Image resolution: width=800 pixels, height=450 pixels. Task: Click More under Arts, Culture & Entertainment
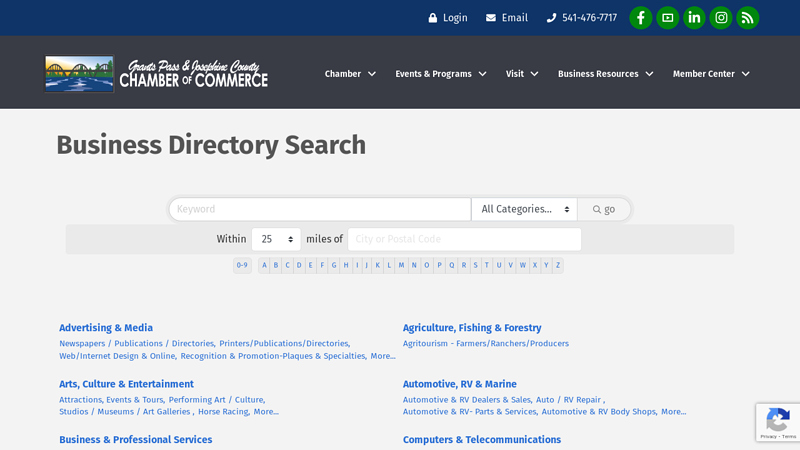click(266, 411)
